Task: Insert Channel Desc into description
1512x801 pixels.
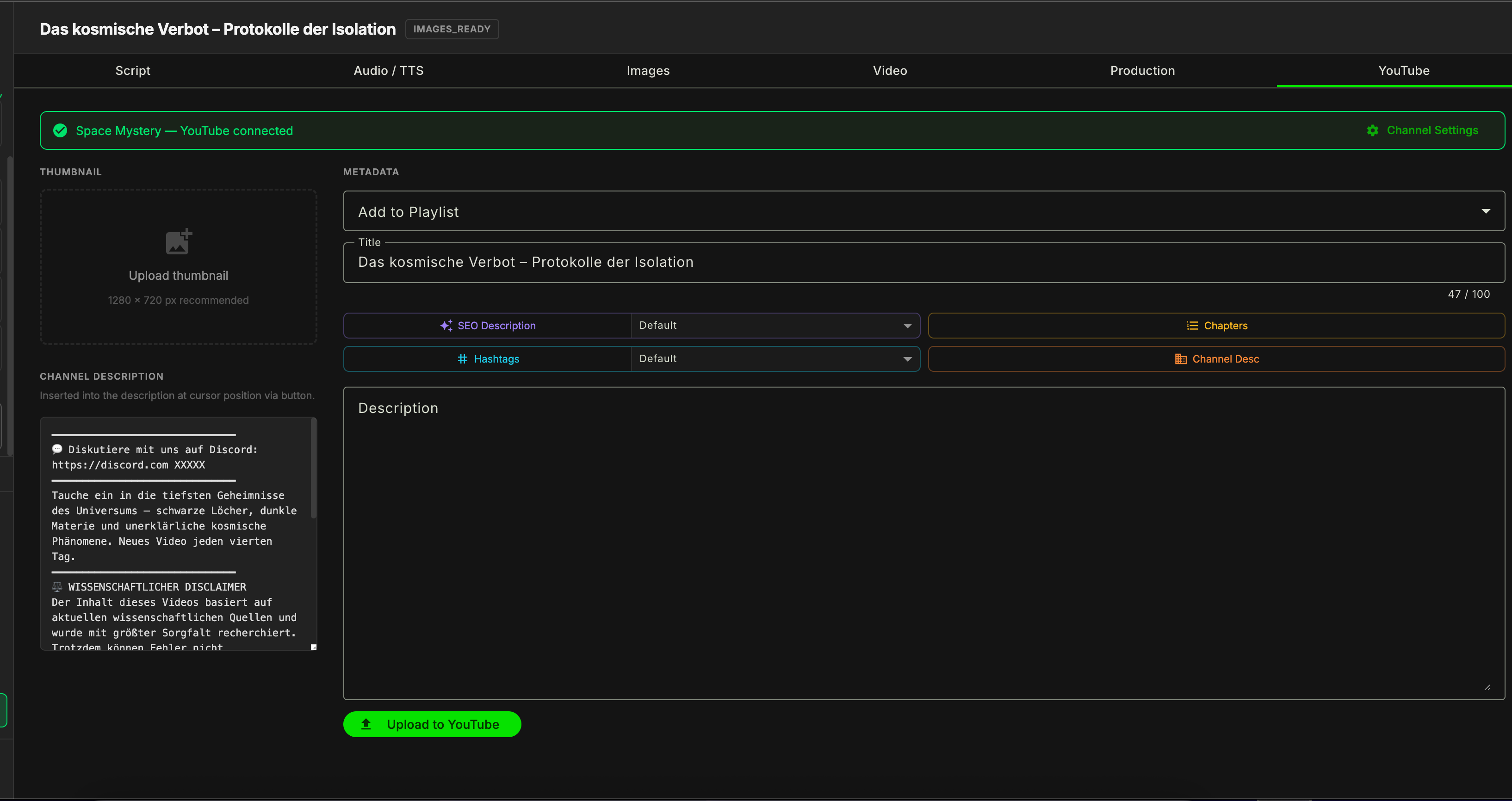Action: 1216,358
